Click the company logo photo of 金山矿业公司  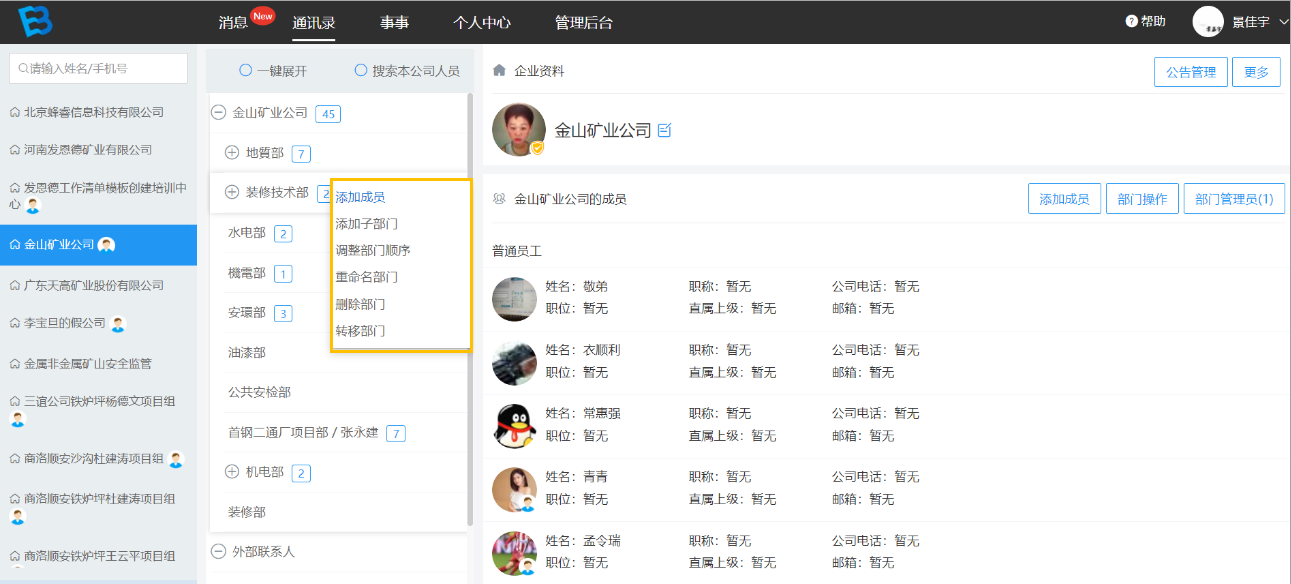point(519,130)
